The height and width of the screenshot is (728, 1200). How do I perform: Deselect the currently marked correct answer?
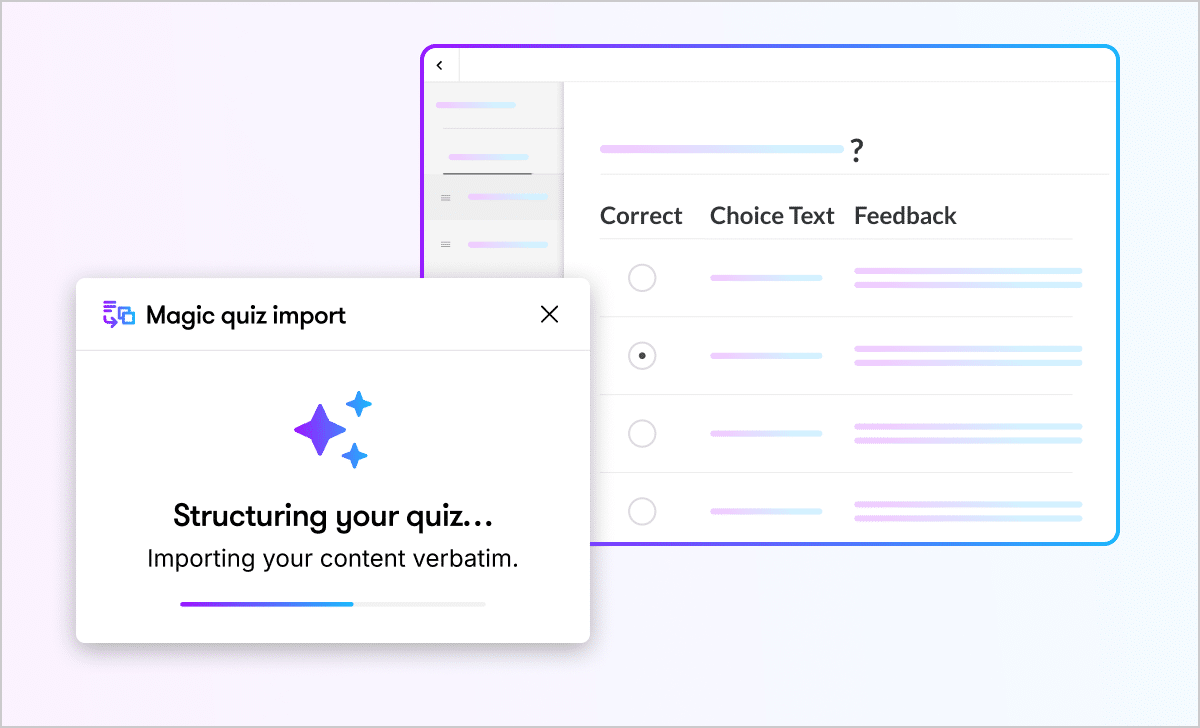642,355
